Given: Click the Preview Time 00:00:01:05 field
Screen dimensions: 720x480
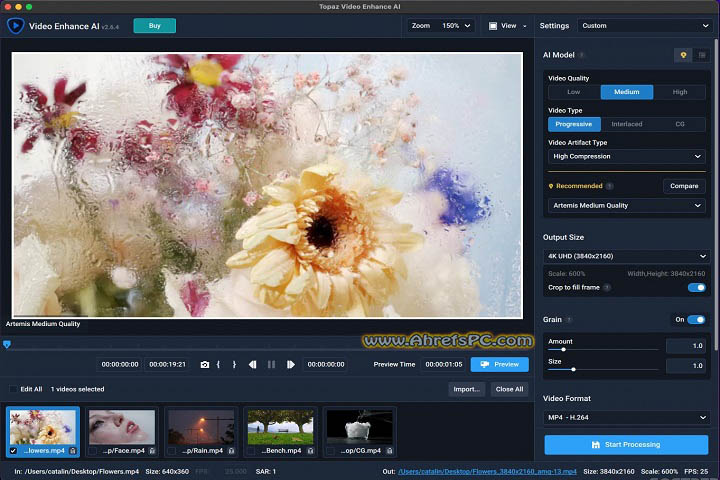Looking at the screenshot, I should click(444, 365).
